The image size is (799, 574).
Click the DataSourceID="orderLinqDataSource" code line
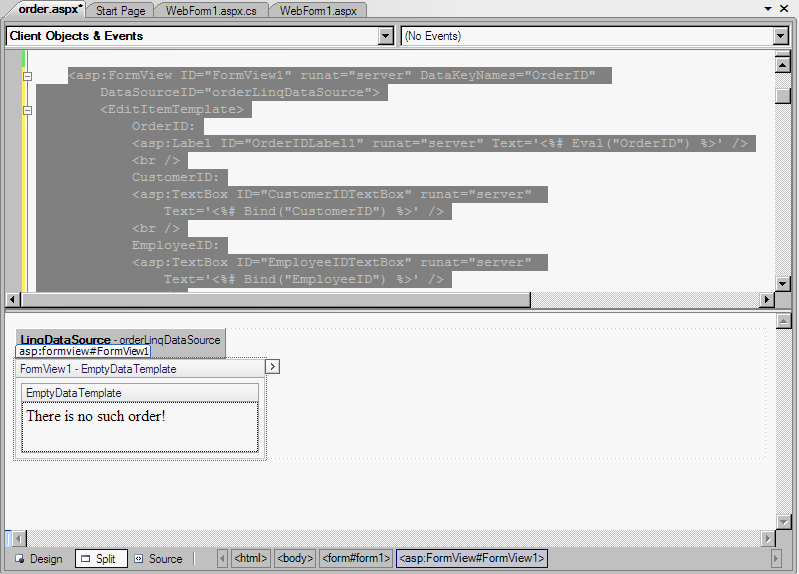click(240, 92)
